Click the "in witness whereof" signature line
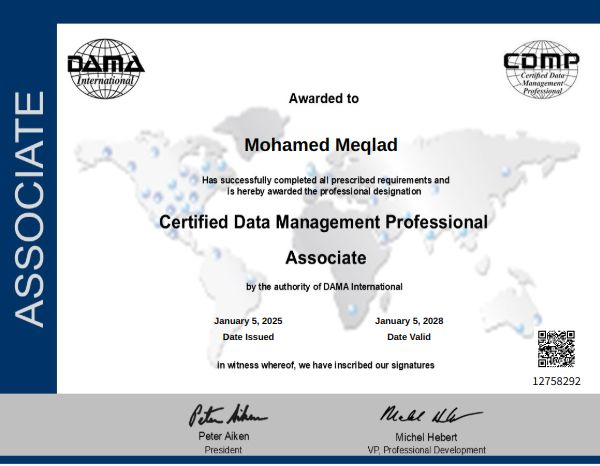The width and height of the screenshot is (600, 466). pyautogui.click(x=326, y=365)
